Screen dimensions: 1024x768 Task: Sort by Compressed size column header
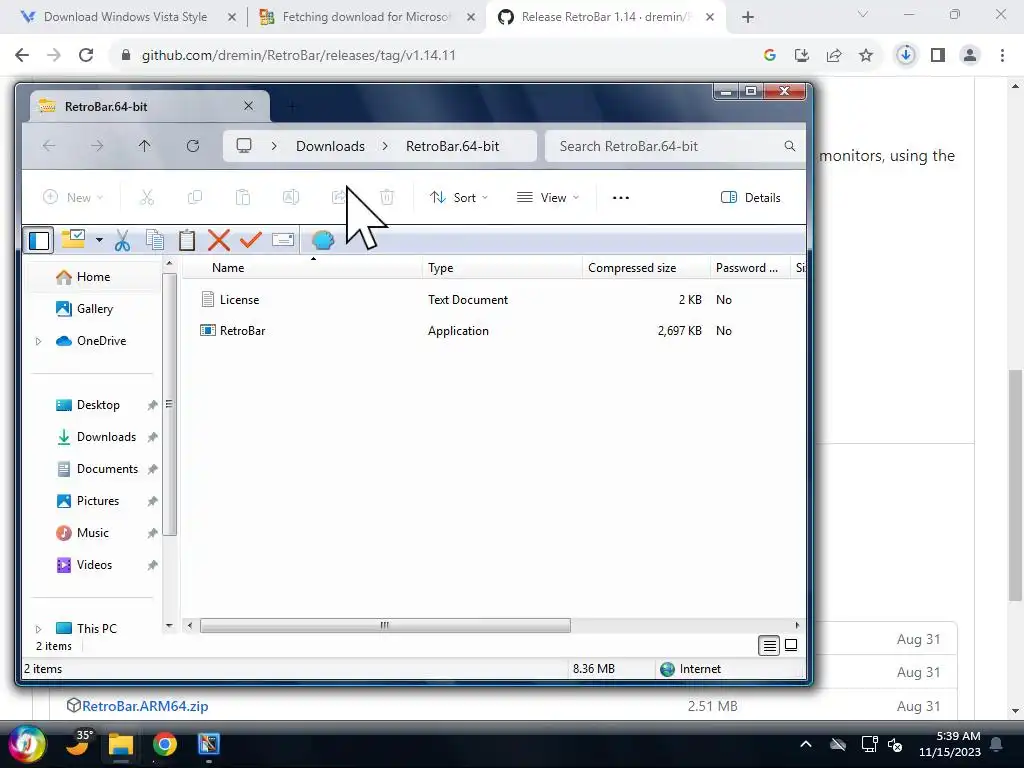tap(645, 268)
